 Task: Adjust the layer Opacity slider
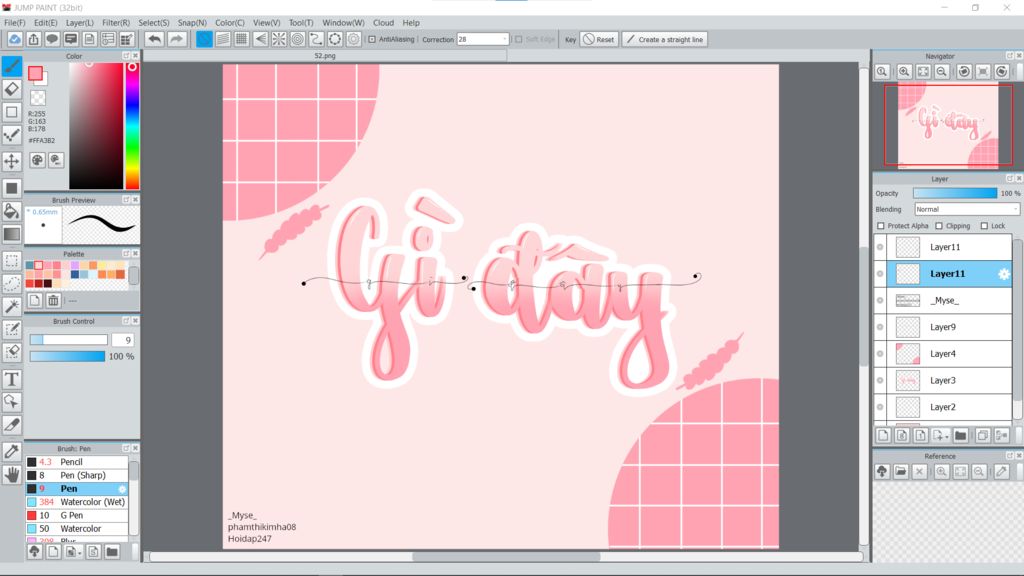955,193
